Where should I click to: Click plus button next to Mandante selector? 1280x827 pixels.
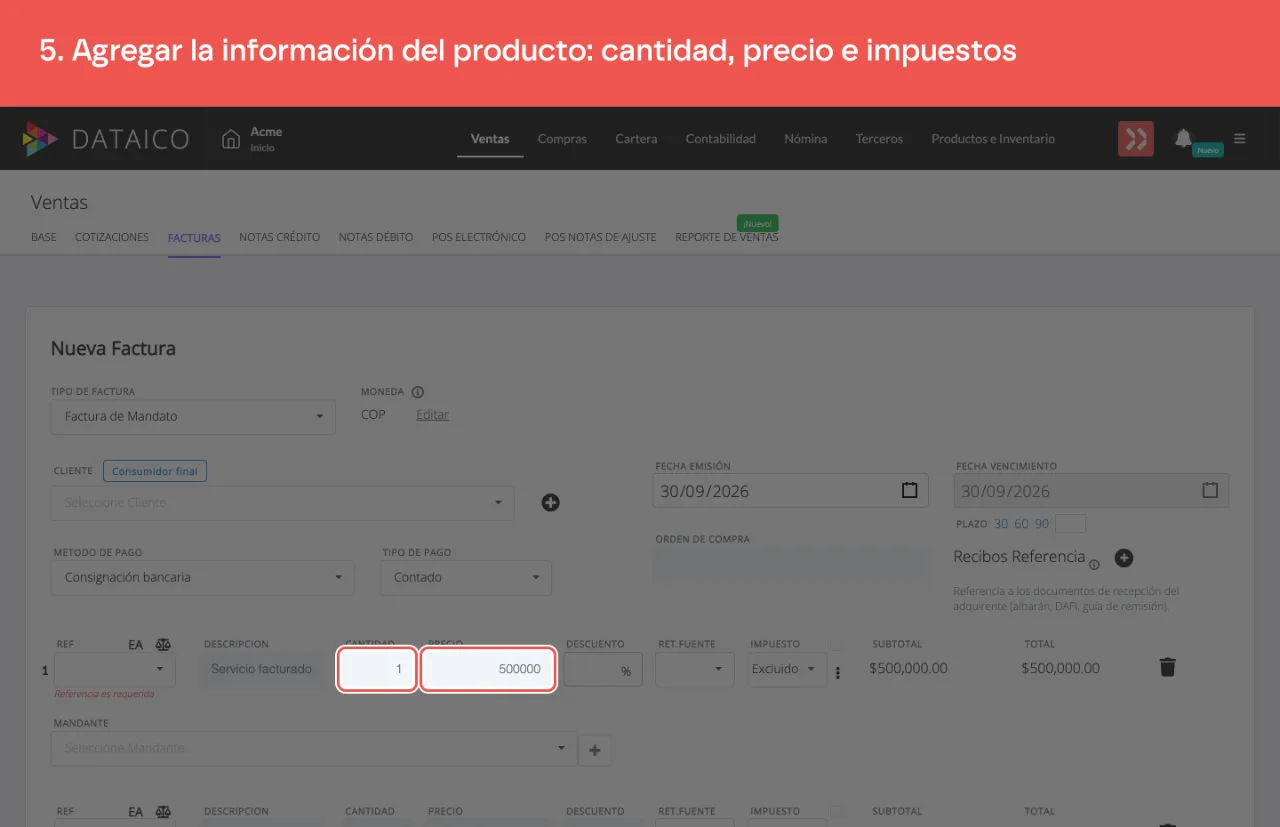pos(595,749)
